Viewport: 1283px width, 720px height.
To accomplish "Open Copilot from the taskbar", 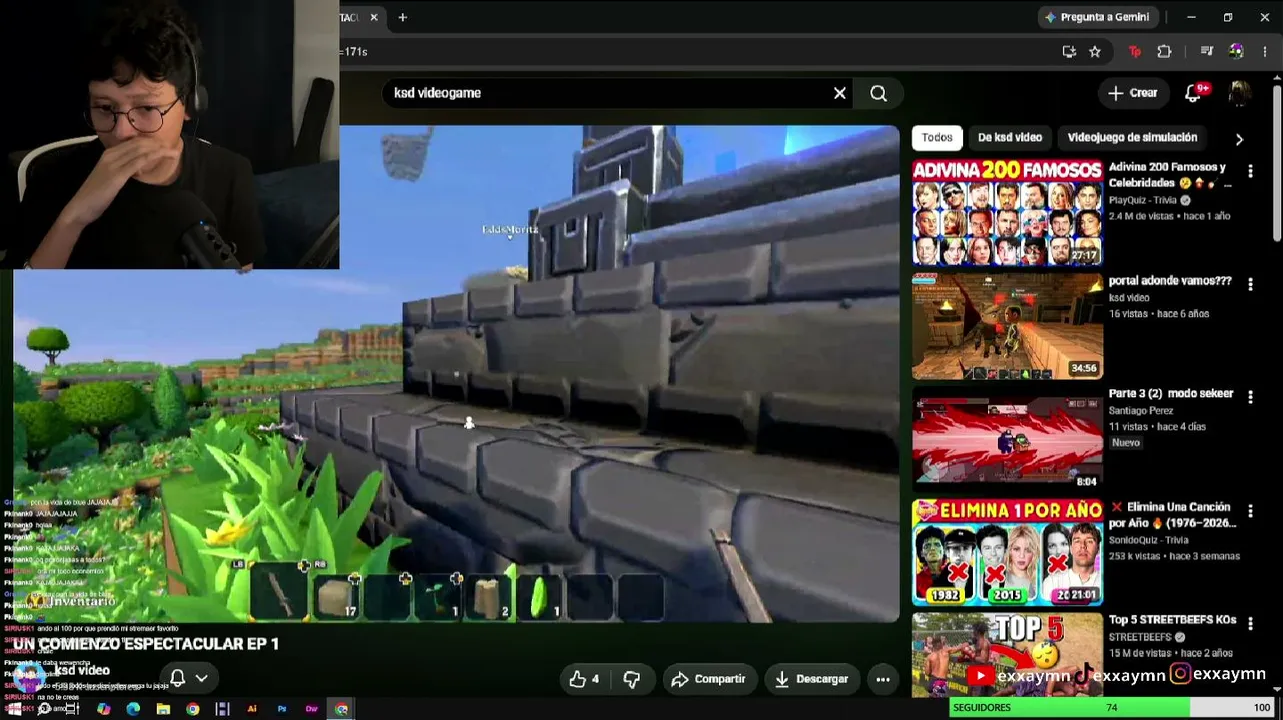I will pos(103,709).
